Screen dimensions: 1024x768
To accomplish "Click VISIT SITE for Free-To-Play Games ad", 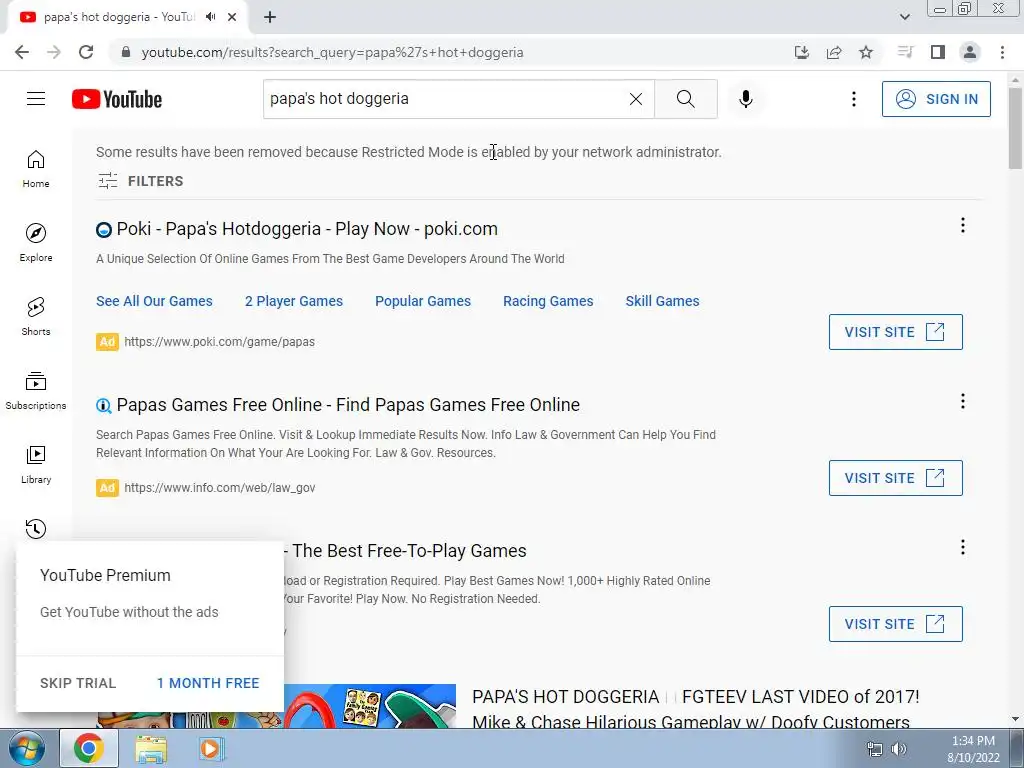I will point(895,624).
